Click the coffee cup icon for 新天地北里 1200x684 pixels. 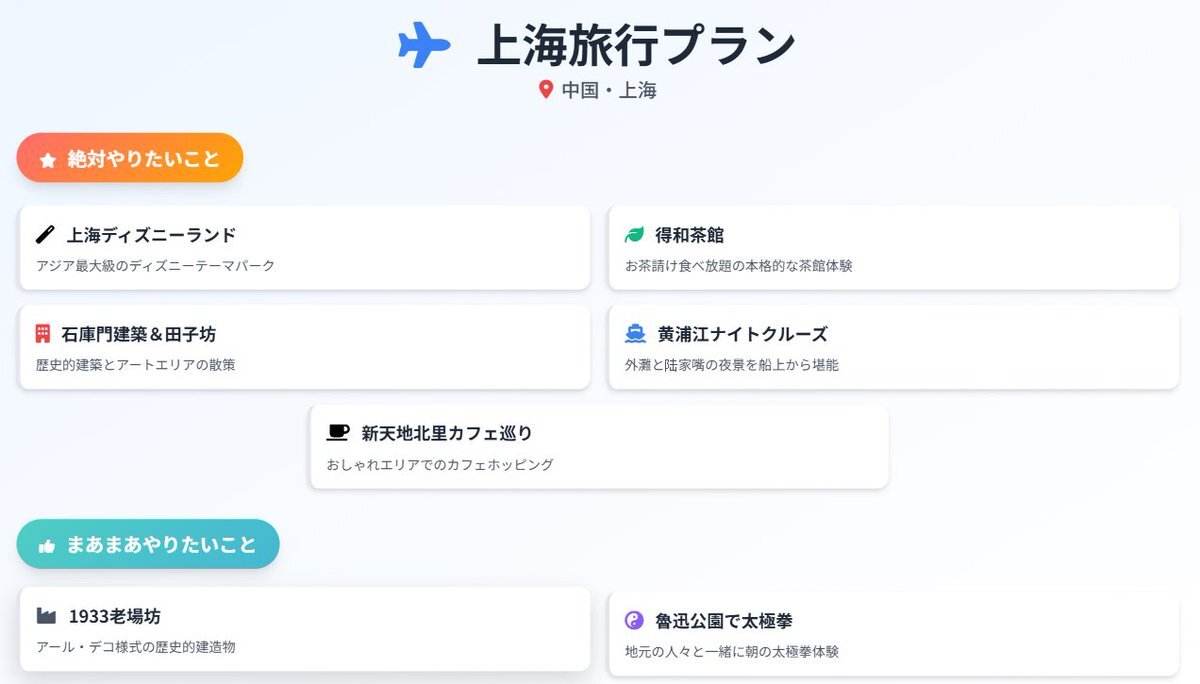[338, 433]
